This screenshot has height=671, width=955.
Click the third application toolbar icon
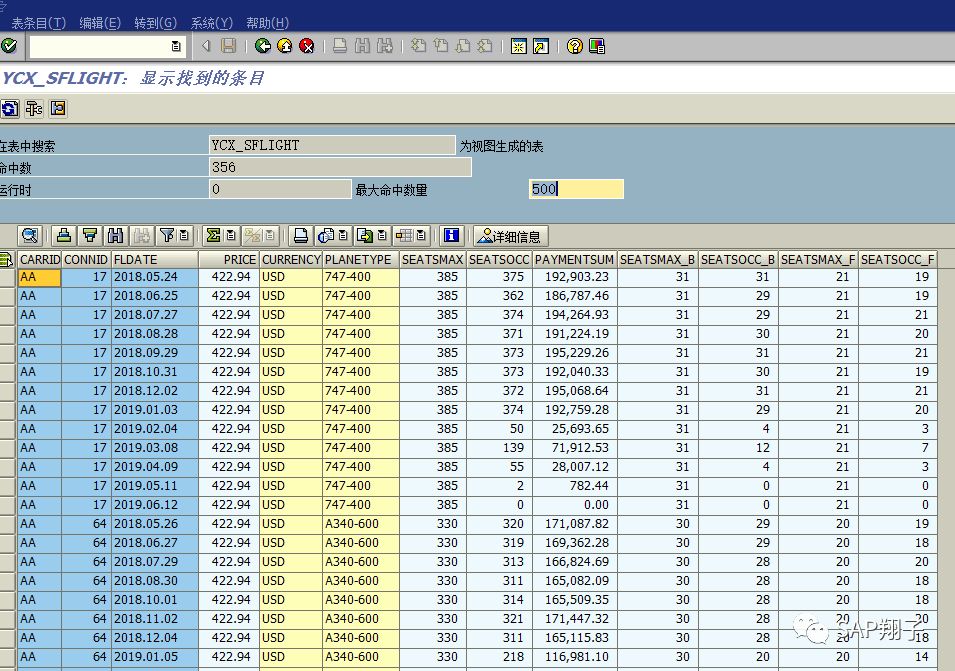click(x=58, y=109)
